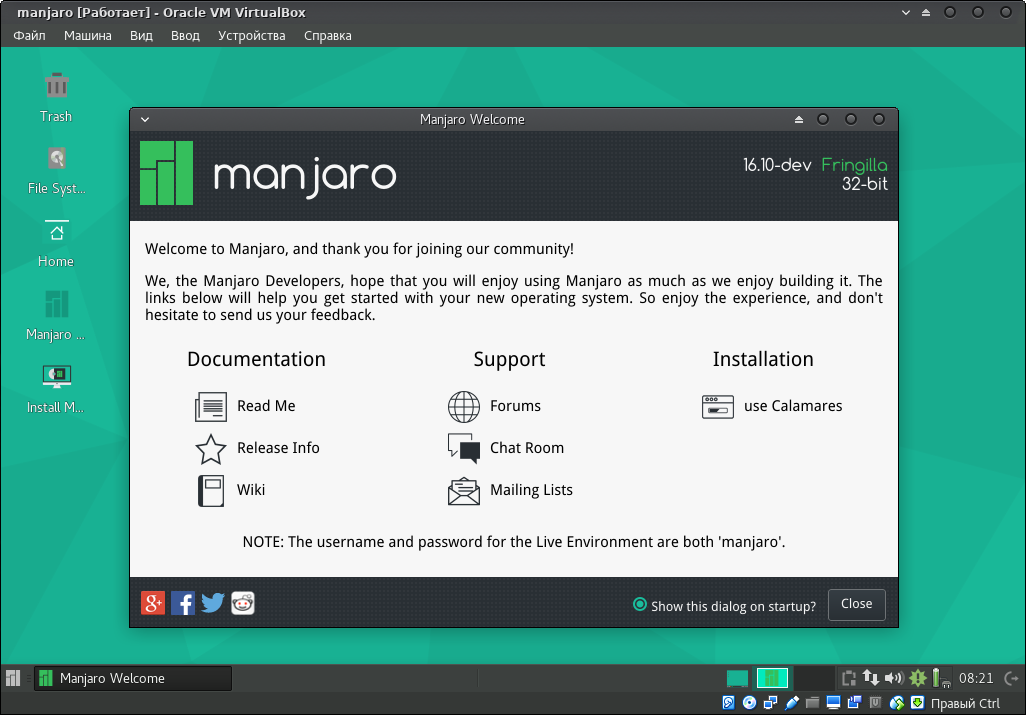Open the Release Info link

pyautogui.click(x=278, y=448)
